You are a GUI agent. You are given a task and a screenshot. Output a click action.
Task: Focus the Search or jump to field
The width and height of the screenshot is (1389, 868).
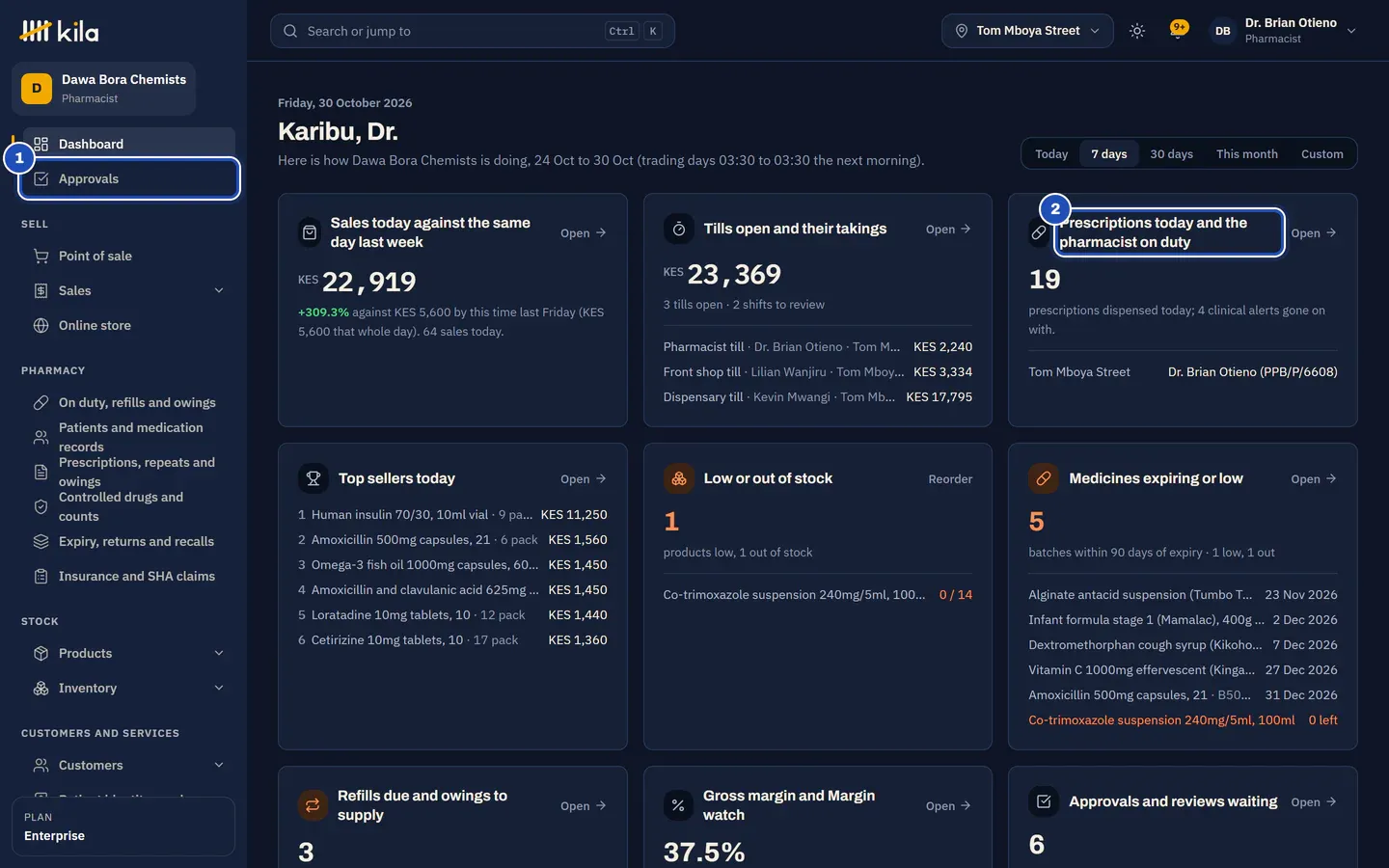click(473, 31)
